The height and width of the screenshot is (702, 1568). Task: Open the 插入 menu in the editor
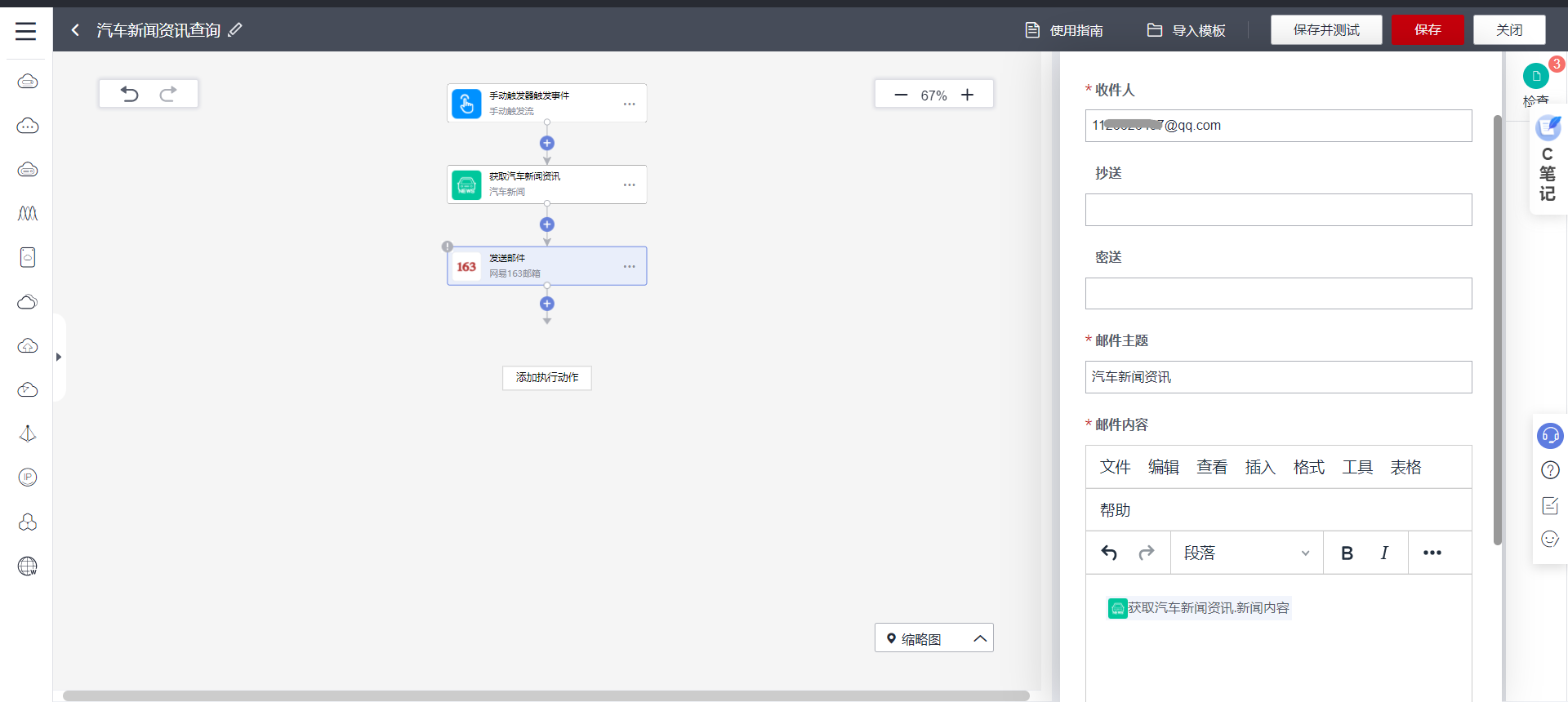[1260, 467]
